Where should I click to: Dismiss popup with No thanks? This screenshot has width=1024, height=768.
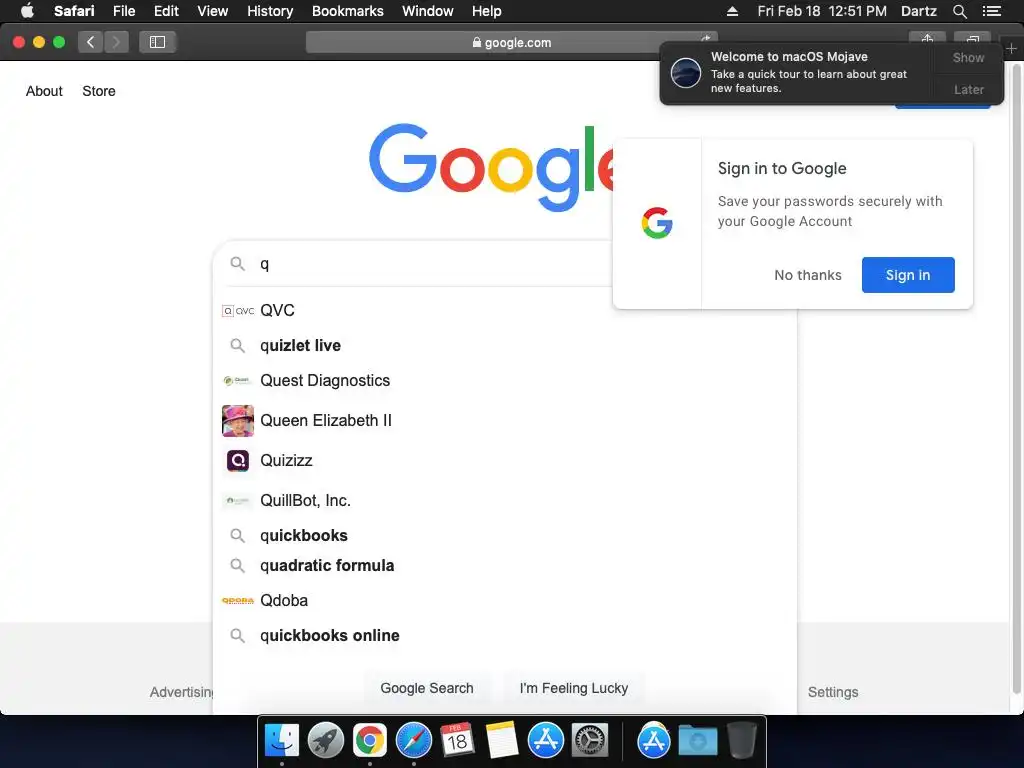point(808,275)
